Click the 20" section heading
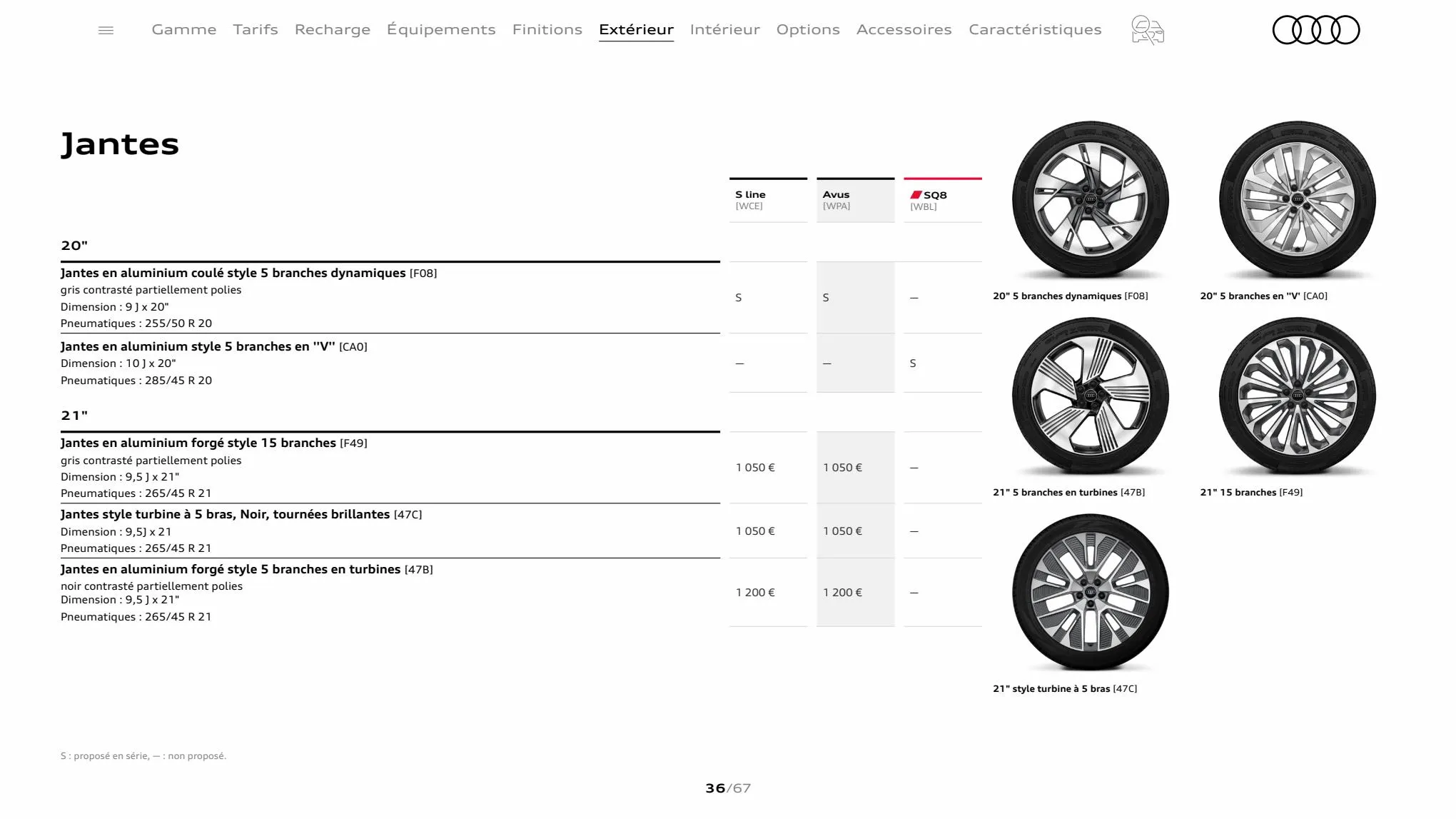1456x819 pixels. point(74,246)
